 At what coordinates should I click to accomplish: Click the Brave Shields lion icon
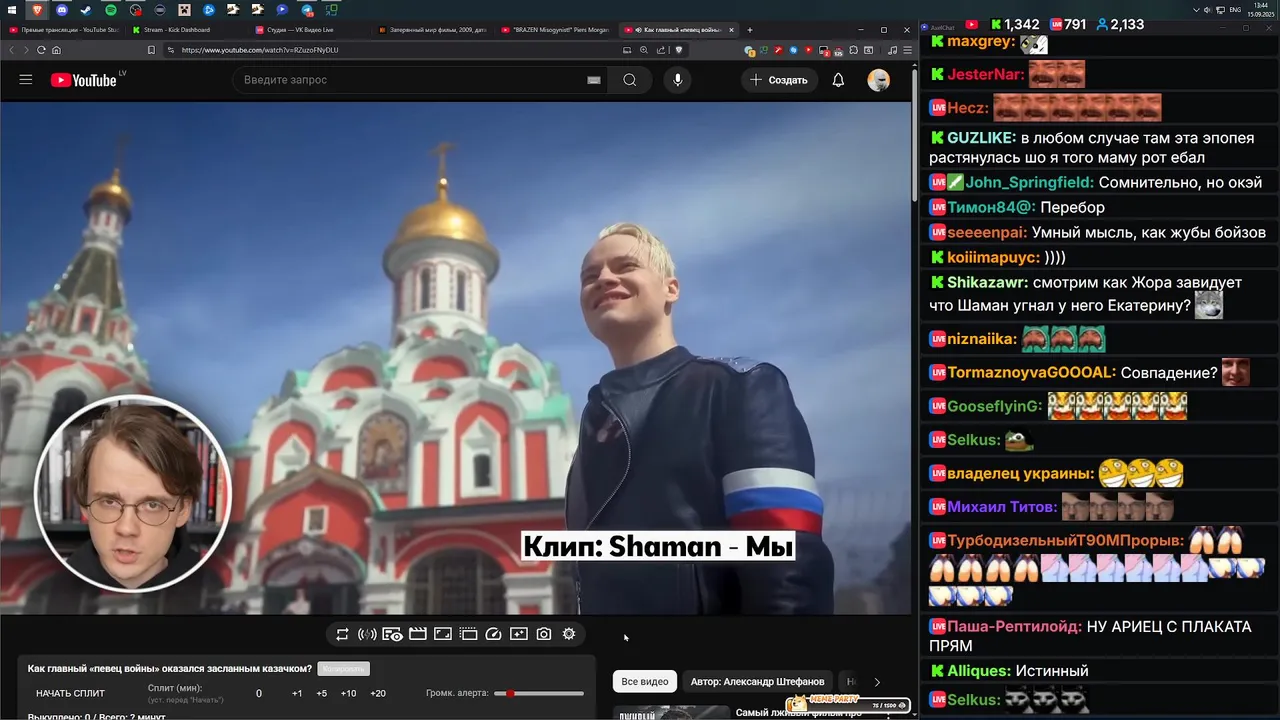coord(679,50)
